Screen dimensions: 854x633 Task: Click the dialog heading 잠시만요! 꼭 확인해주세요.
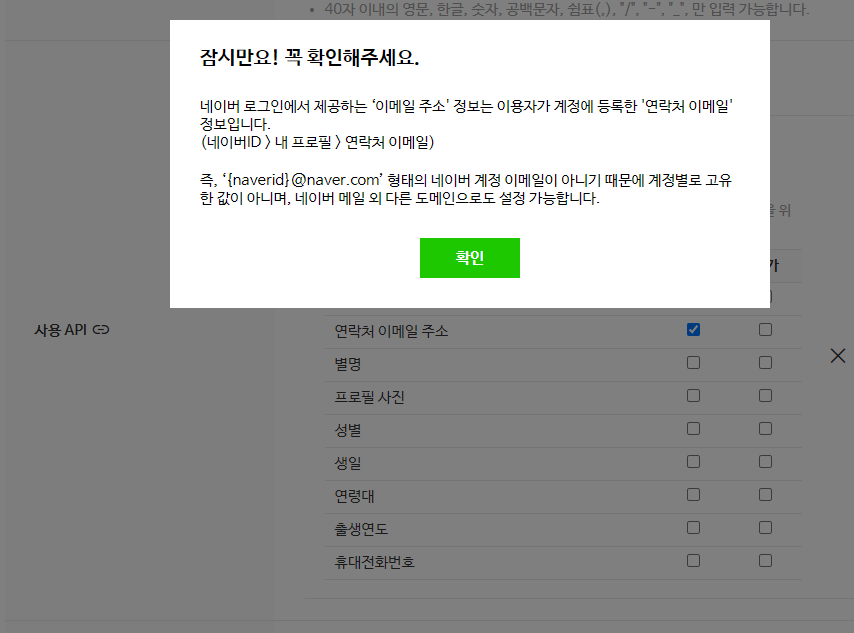click(309, 57)
